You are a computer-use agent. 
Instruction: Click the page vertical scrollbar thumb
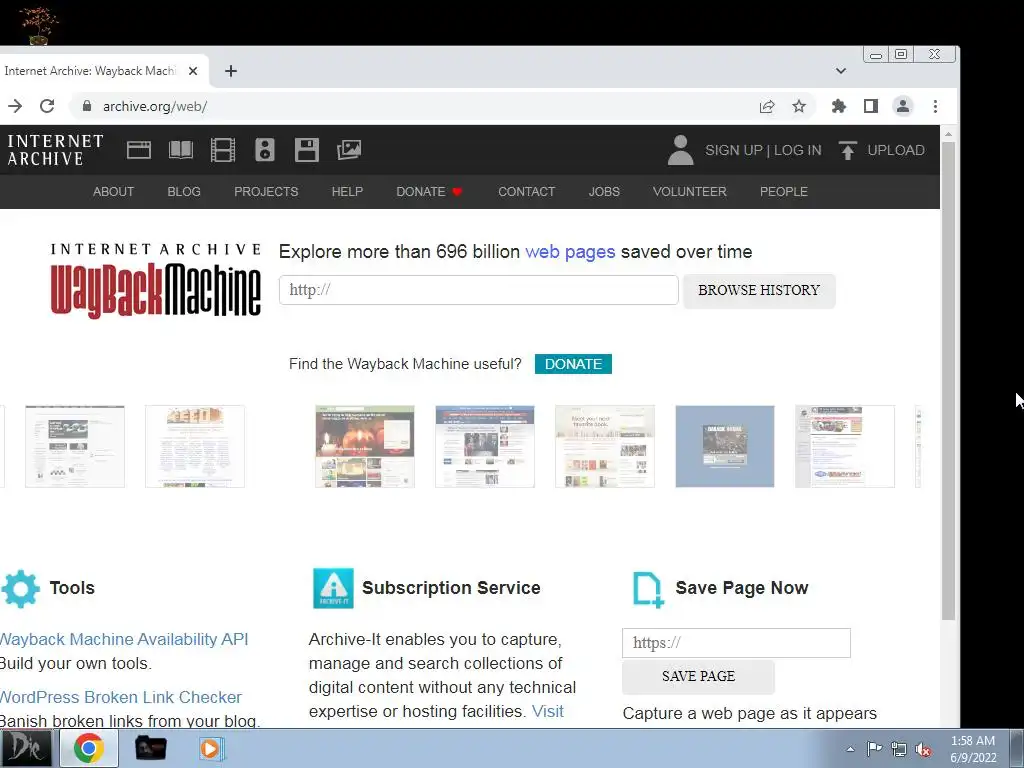click(x=948, y=380)
